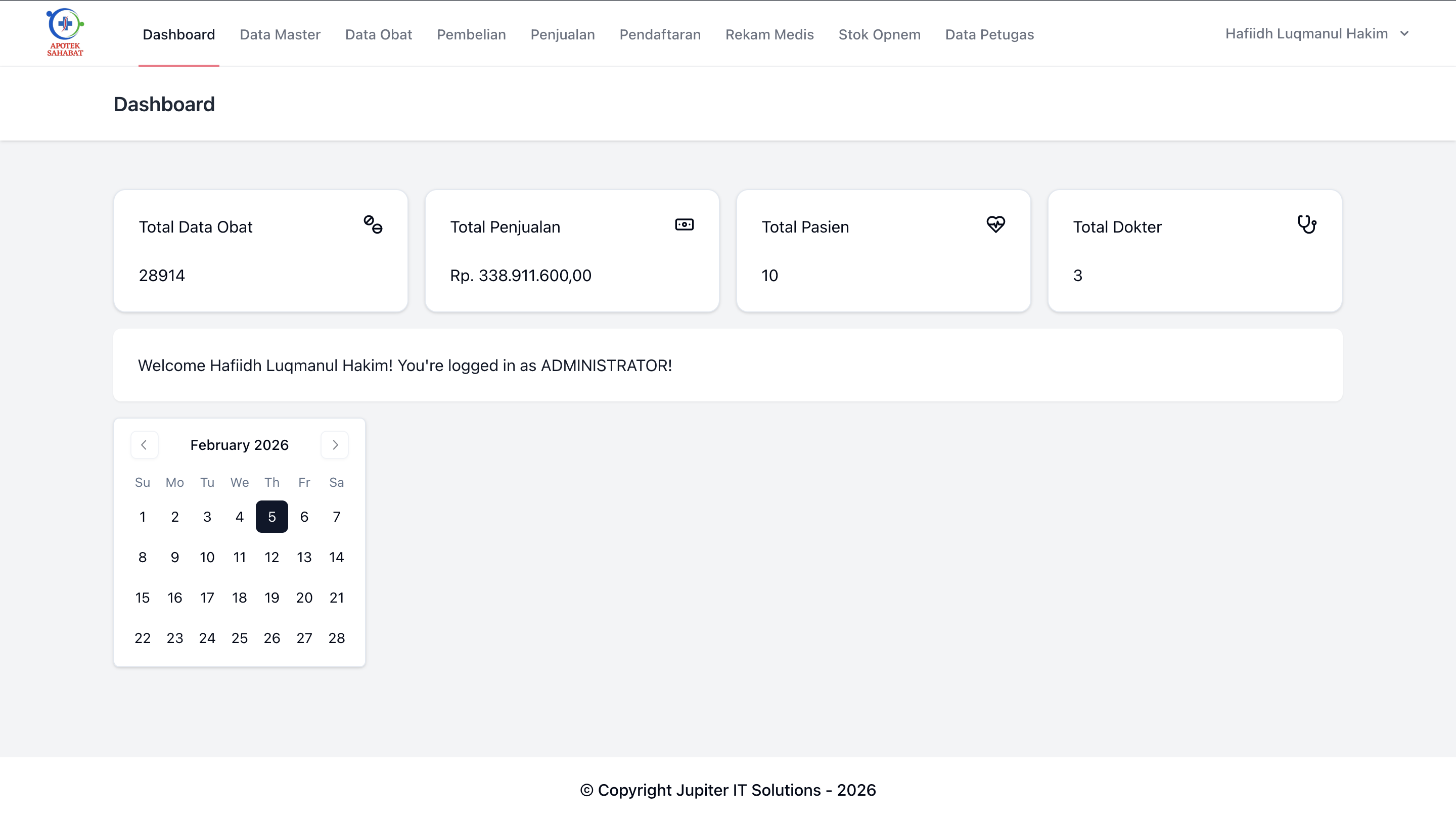Select February 14 in the calendar
1456x822 pixels.
coord(336,558)
